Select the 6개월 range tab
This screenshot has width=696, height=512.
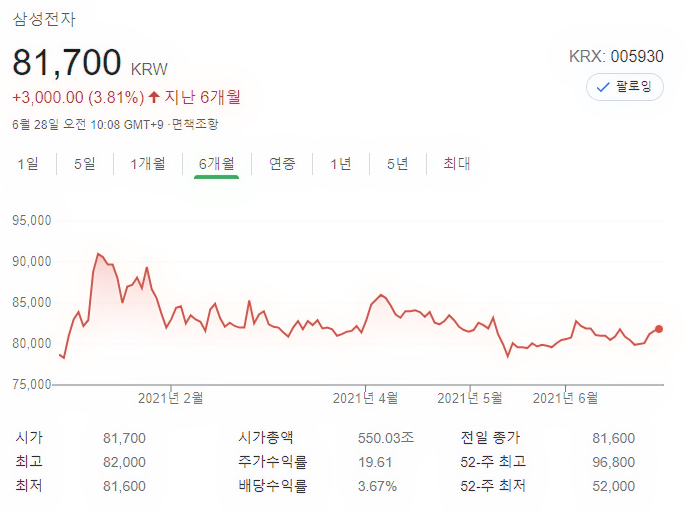217,164
